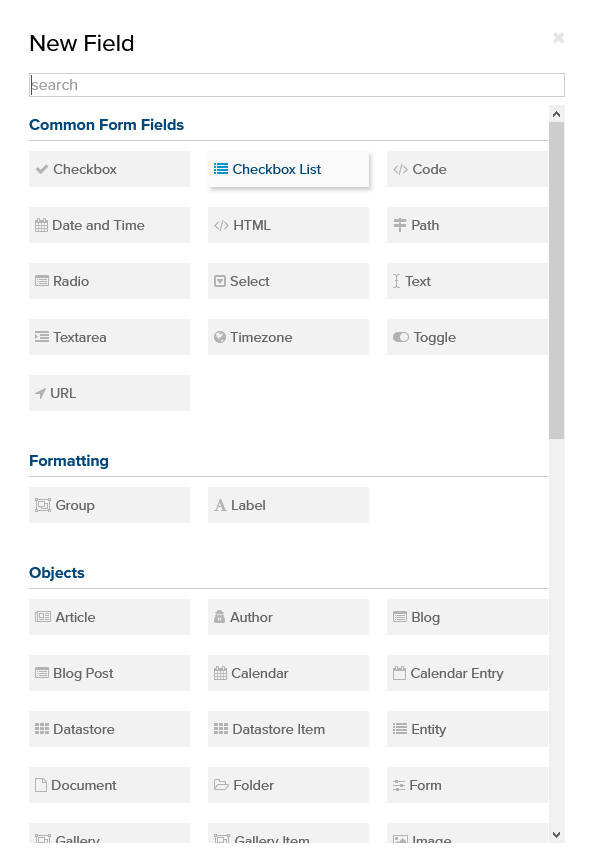Select the Path signpost field

(x=467, y=225)
